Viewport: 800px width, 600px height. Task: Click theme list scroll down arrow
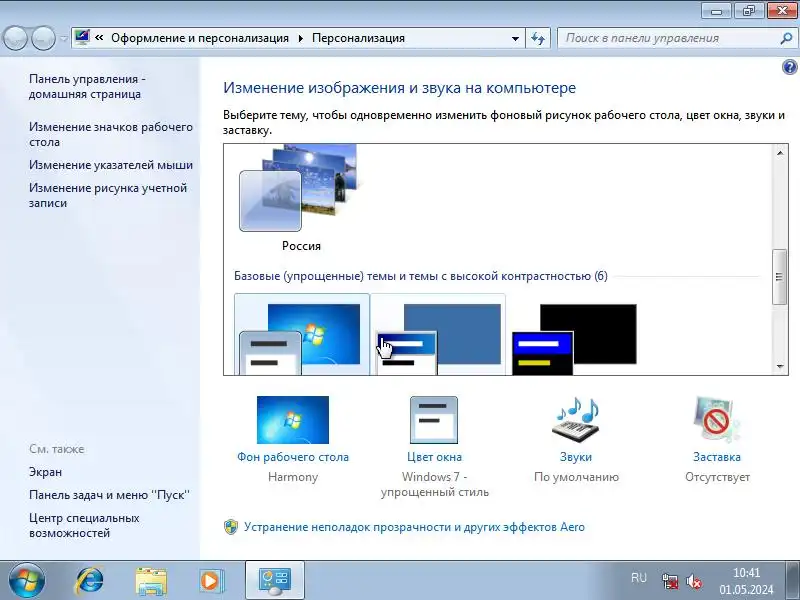tap(780, 366)
